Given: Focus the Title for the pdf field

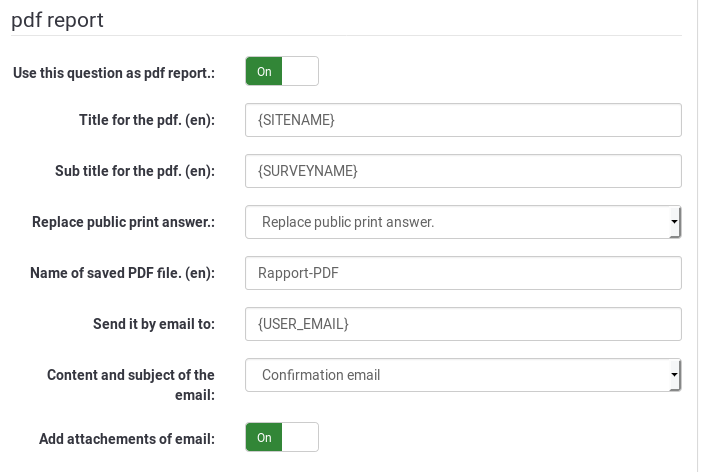Looking at the screenshot, I should (463, 120).
